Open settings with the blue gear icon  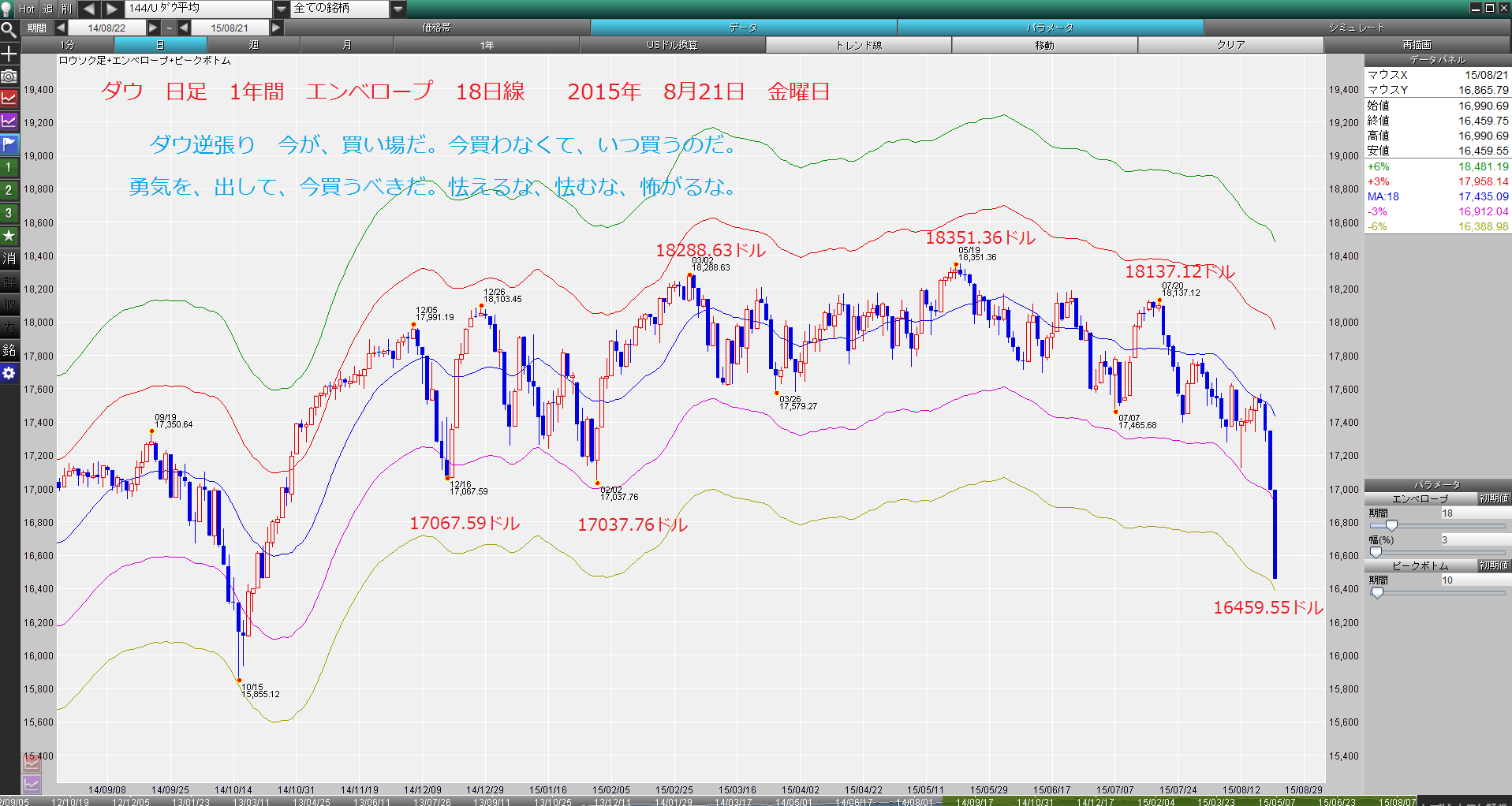tap(9, 373)
